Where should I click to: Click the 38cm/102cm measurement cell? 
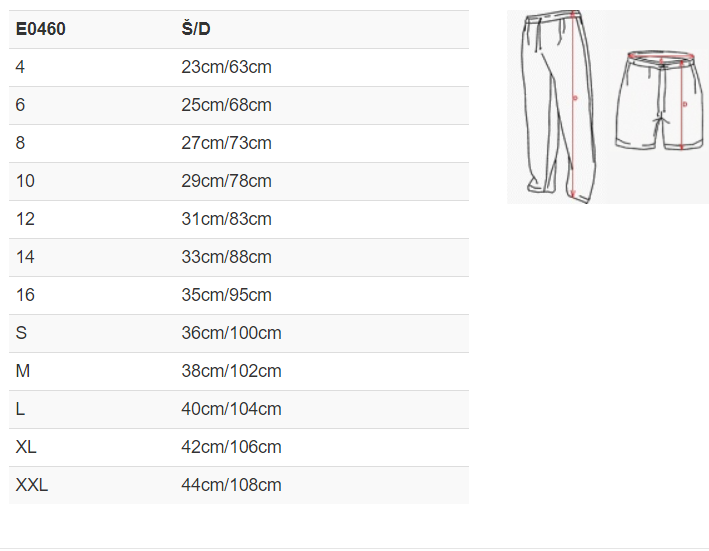click(x=231, y=371)
